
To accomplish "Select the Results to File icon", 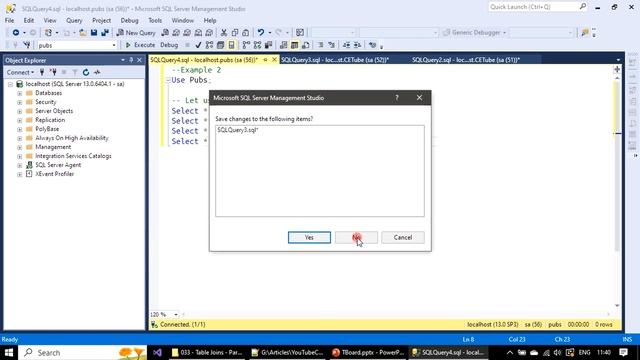I will tap(305, 45).
